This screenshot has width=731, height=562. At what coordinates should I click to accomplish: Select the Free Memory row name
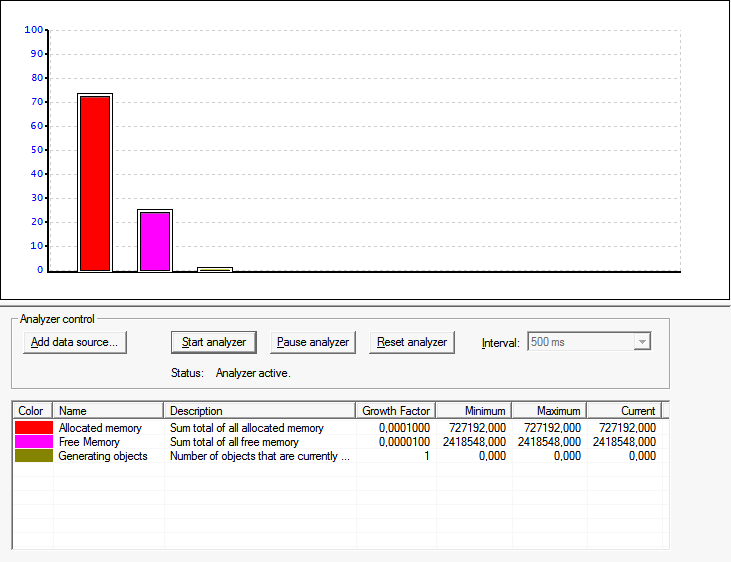point(89,442)
